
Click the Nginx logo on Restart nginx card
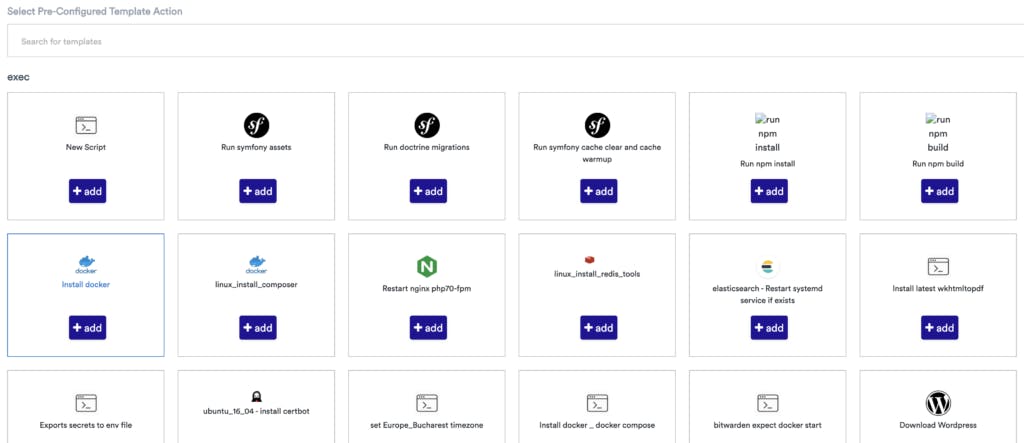[427, 266]
